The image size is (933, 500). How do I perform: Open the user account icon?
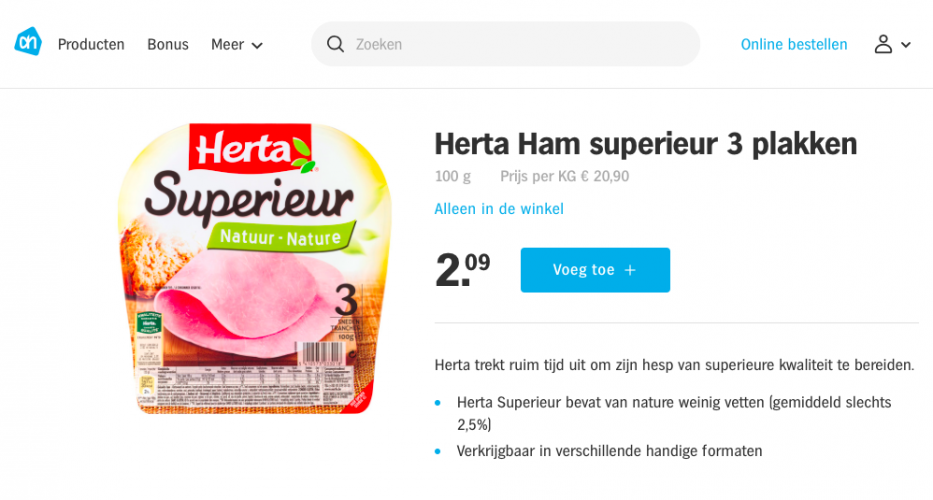883,44
